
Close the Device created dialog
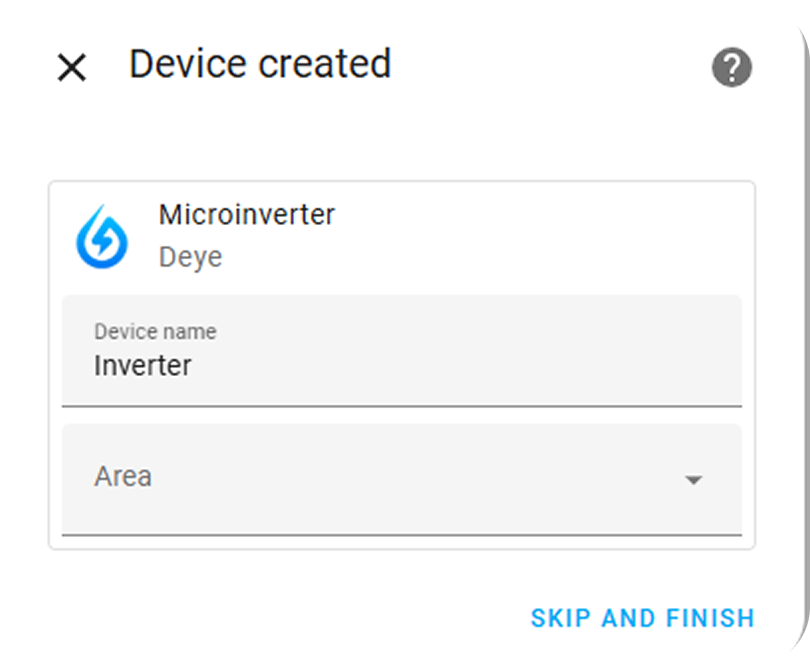(x=71, y=68)
